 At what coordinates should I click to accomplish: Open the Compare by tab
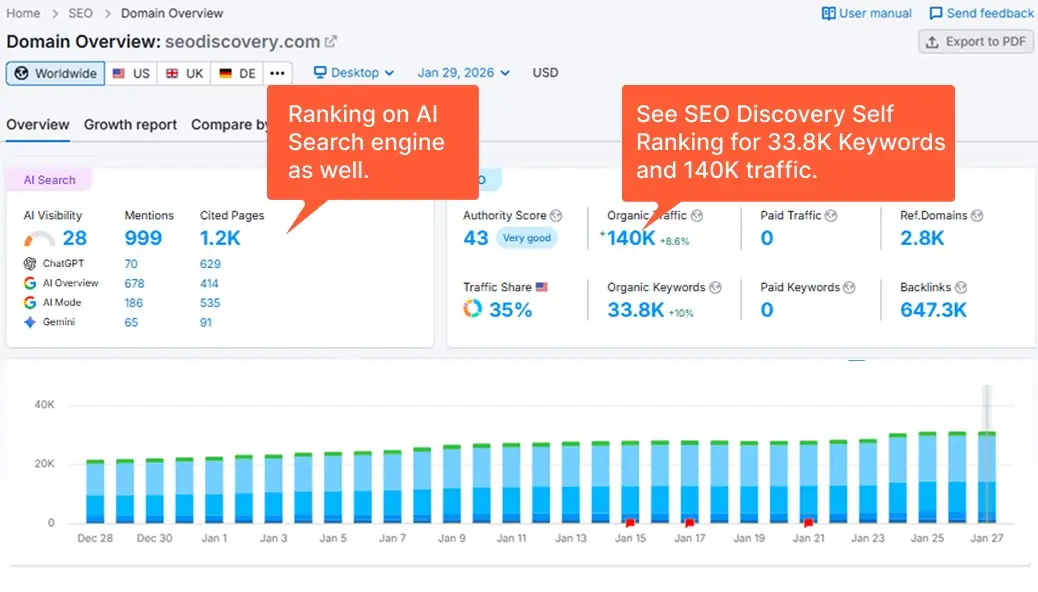click(229, 124)
